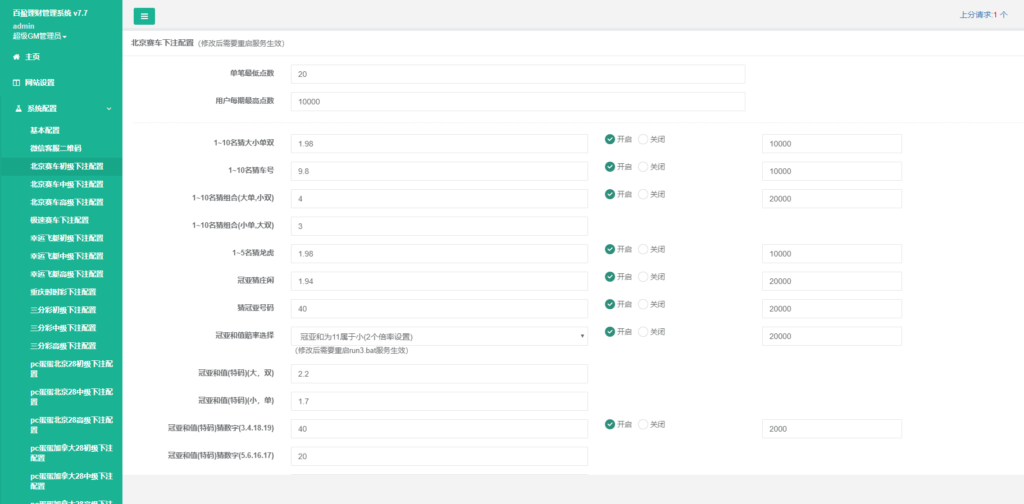Image resolution: width=1024 pixels, height=504 pixels.
Task: Collapse the 系统配置 menu chevron
Action: (109, 108)
